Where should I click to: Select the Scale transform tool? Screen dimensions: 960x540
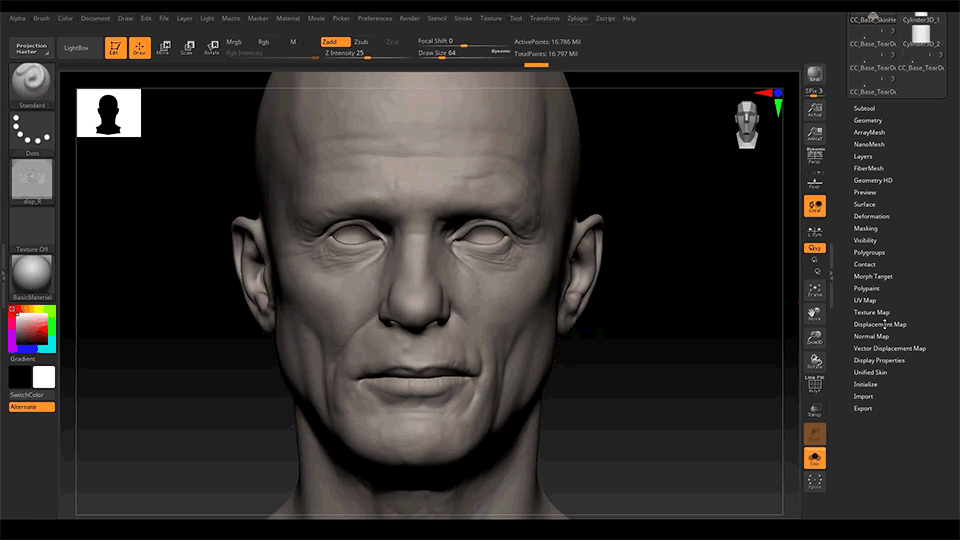tap(186, 47)
